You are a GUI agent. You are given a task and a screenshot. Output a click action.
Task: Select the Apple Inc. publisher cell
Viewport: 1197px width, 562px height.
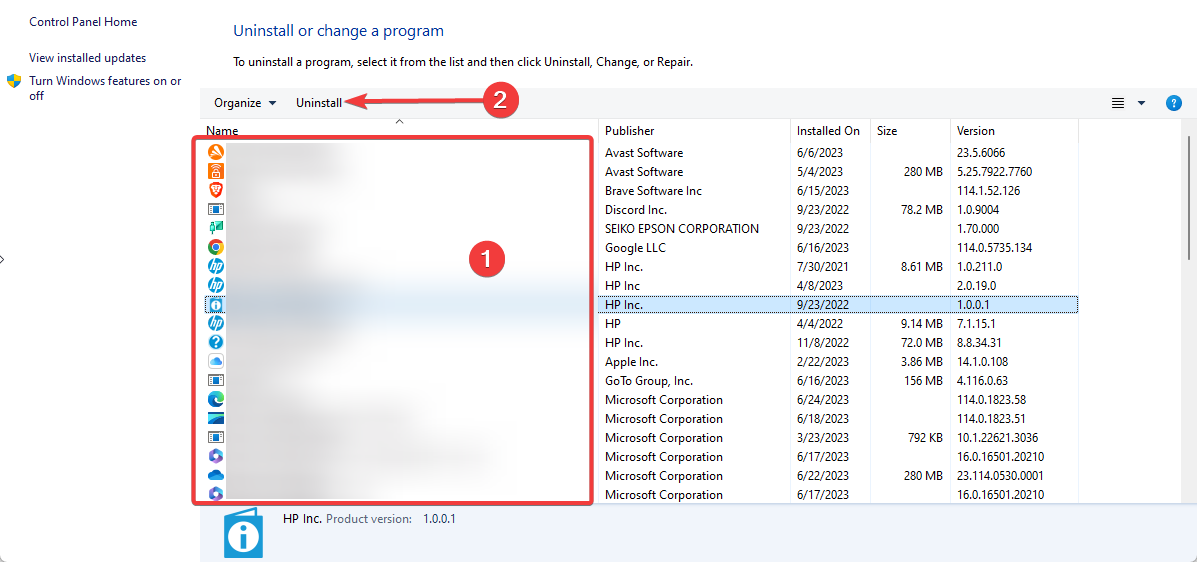pos(631,361)
